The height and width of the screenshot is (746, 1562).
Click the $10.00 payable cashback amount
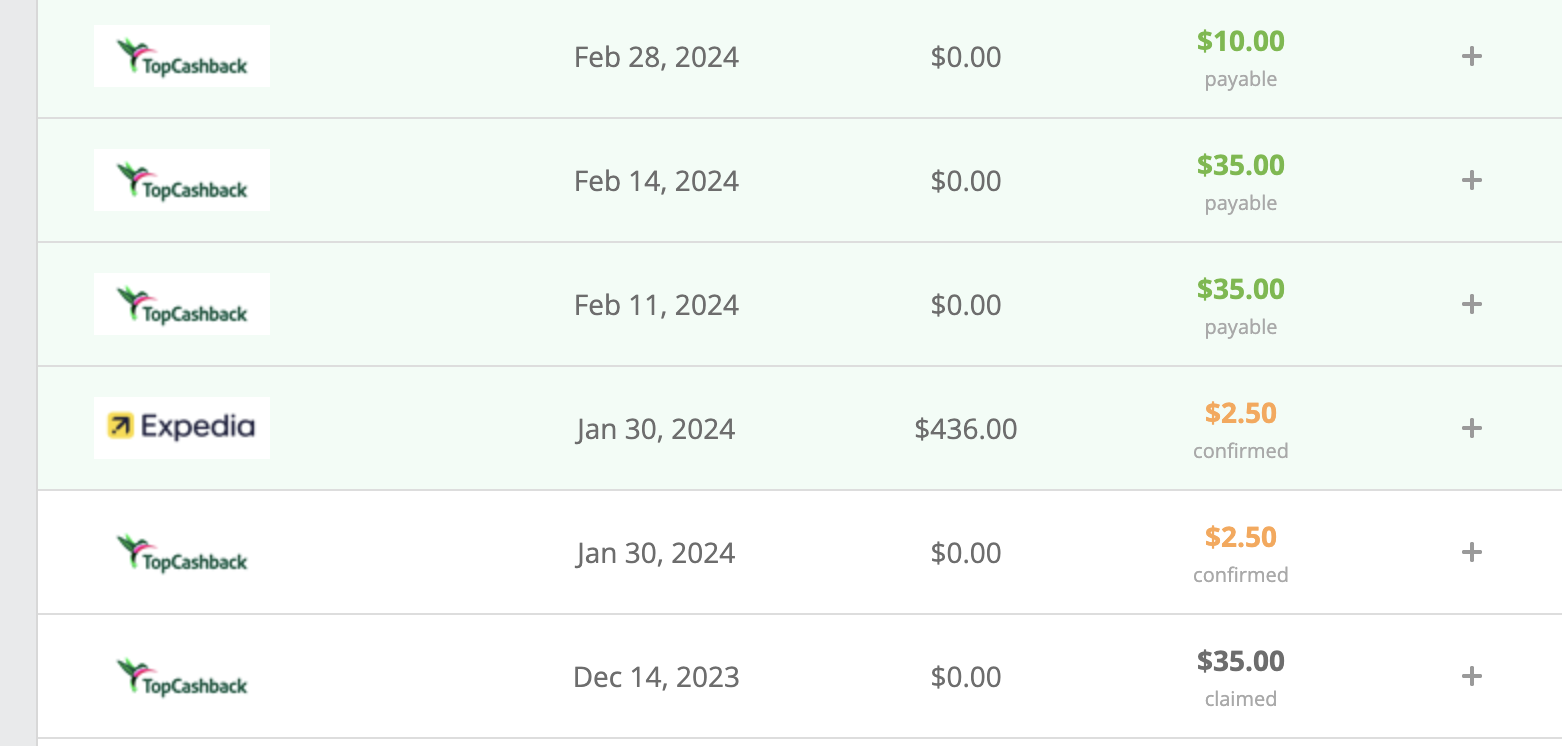pyautogui.click(x=1240, y=42)
